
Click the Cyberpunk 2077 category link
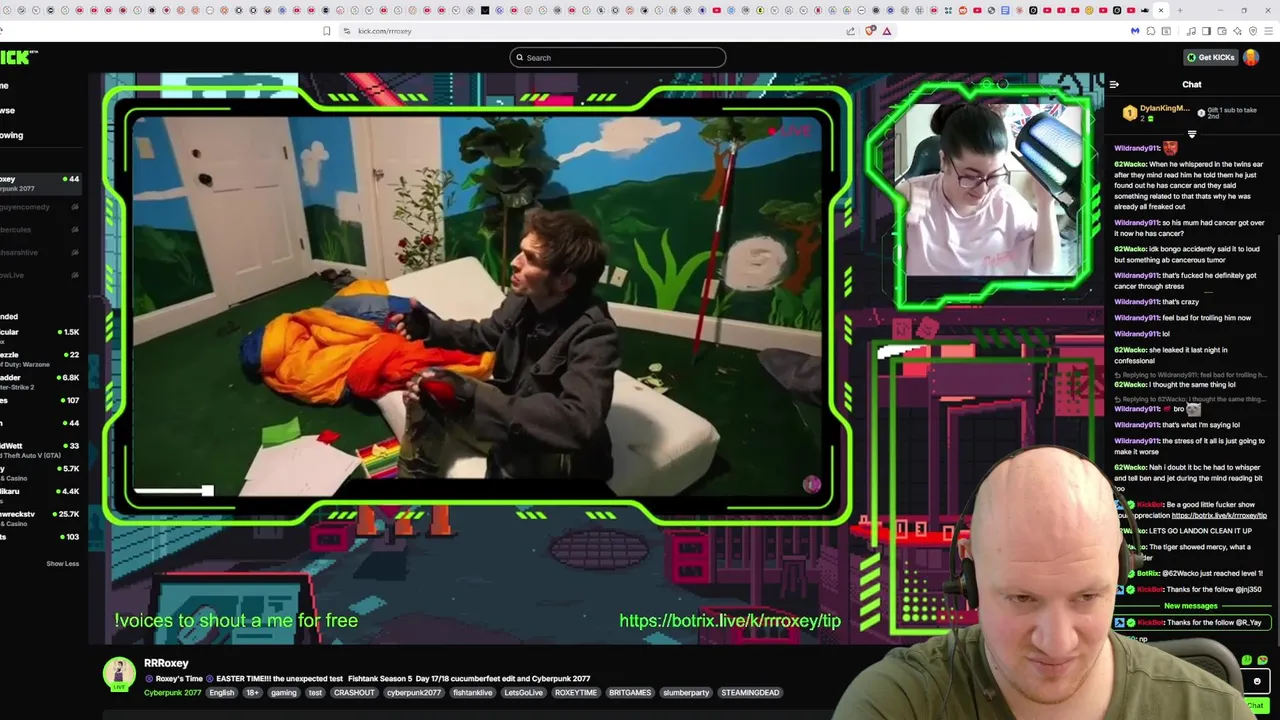(172, 692)
